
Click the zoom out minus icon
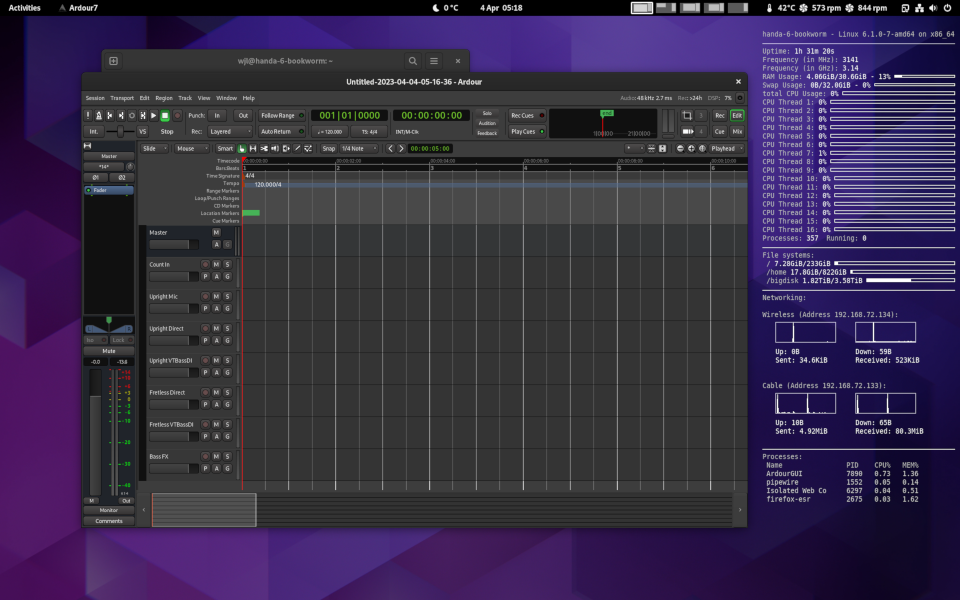680,148
